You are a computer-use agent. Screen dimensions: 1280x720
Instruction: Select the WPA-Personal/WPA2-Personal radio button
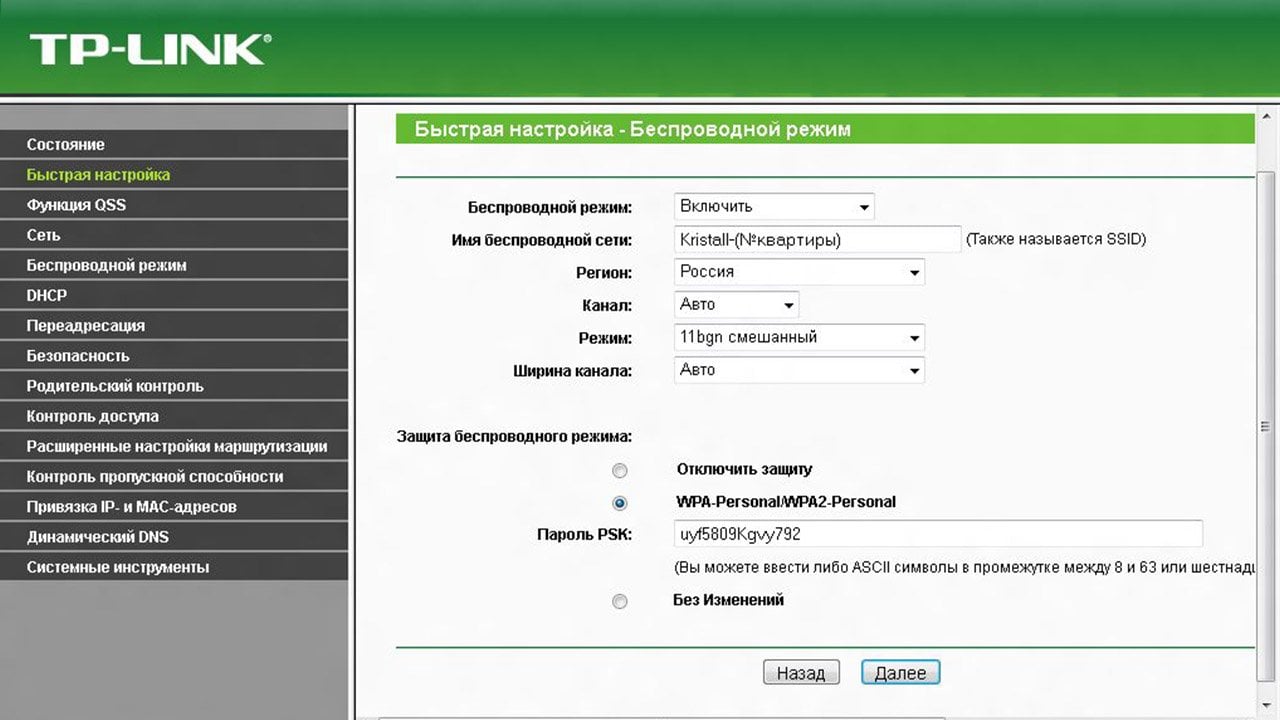[x=620, y=503]
